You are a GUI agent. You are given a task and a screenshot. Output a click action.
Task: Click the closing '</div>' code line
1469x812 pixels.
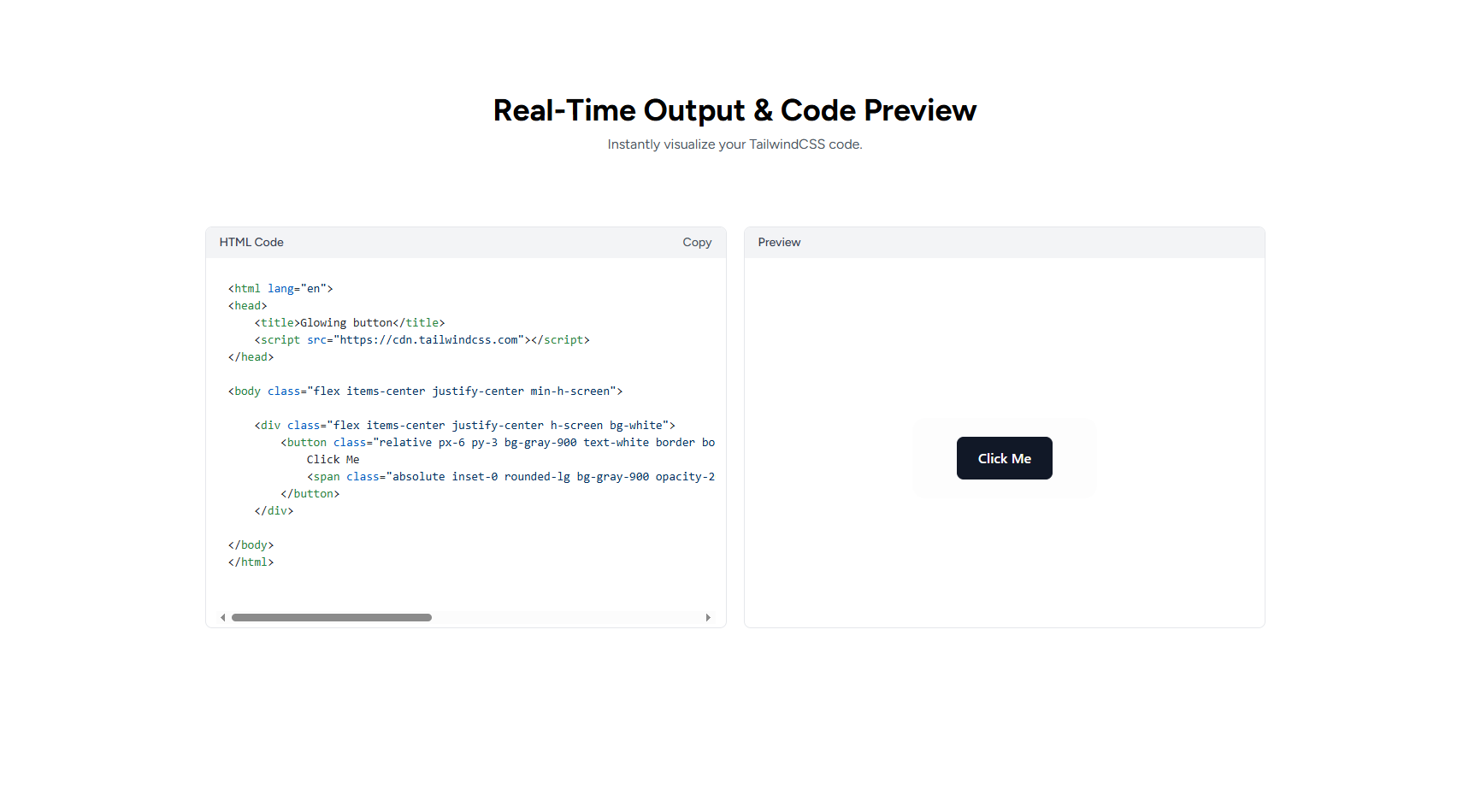coord(274,511)
